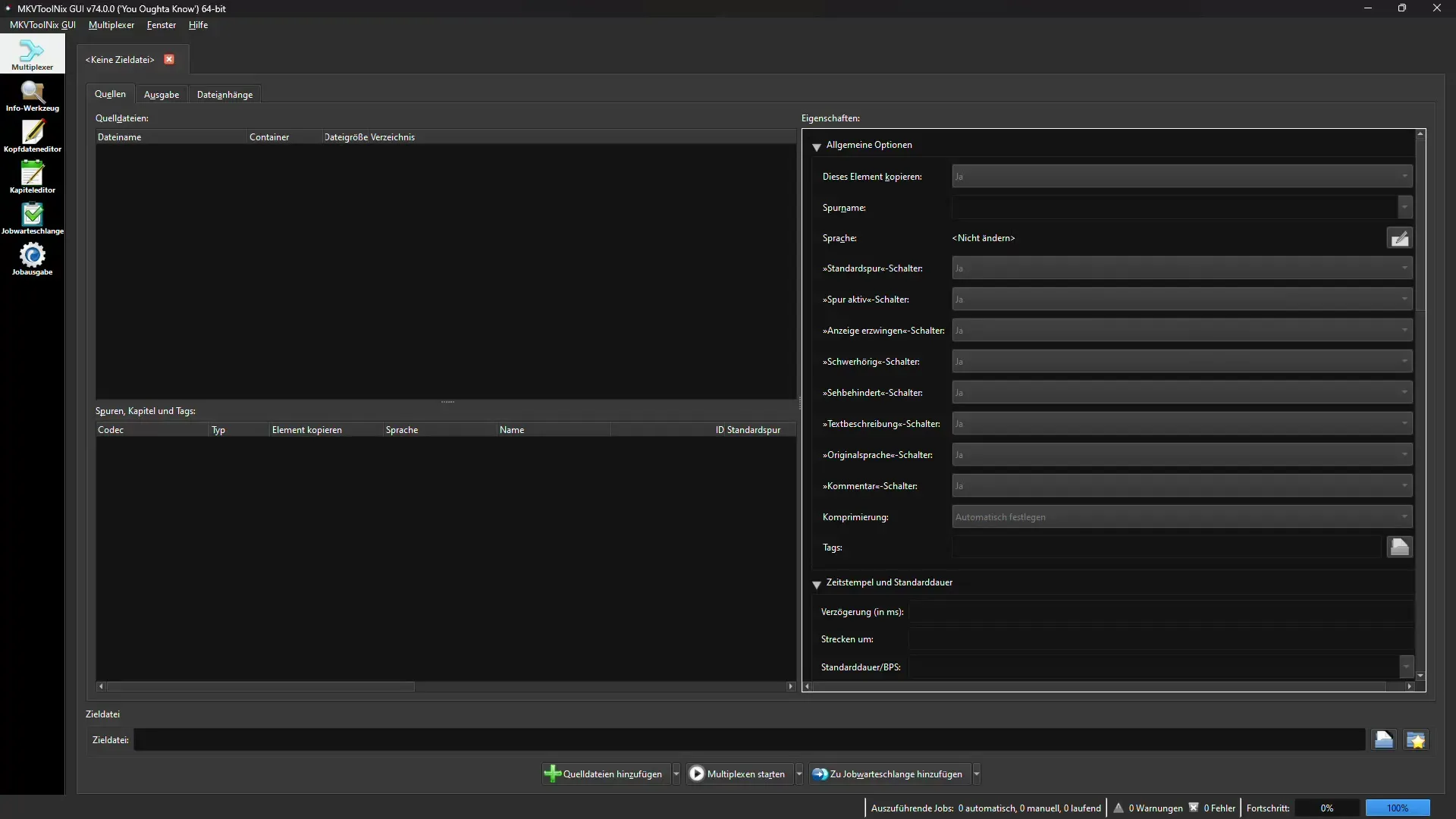Open the Info-Werkzeug tool
Viewport: 1456px width, 819px height.
point(32,96)
